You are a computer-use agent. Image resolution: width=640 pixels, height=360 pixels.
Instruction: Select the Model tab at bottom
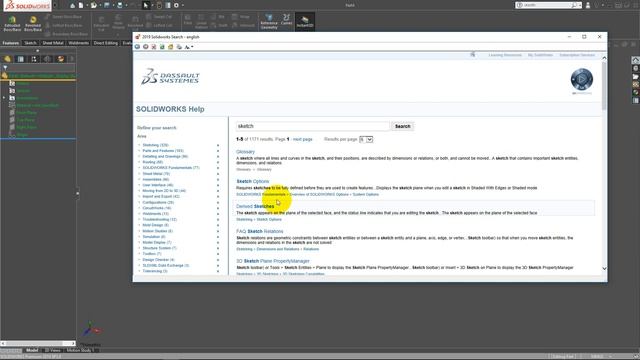[x=32, y=350]
